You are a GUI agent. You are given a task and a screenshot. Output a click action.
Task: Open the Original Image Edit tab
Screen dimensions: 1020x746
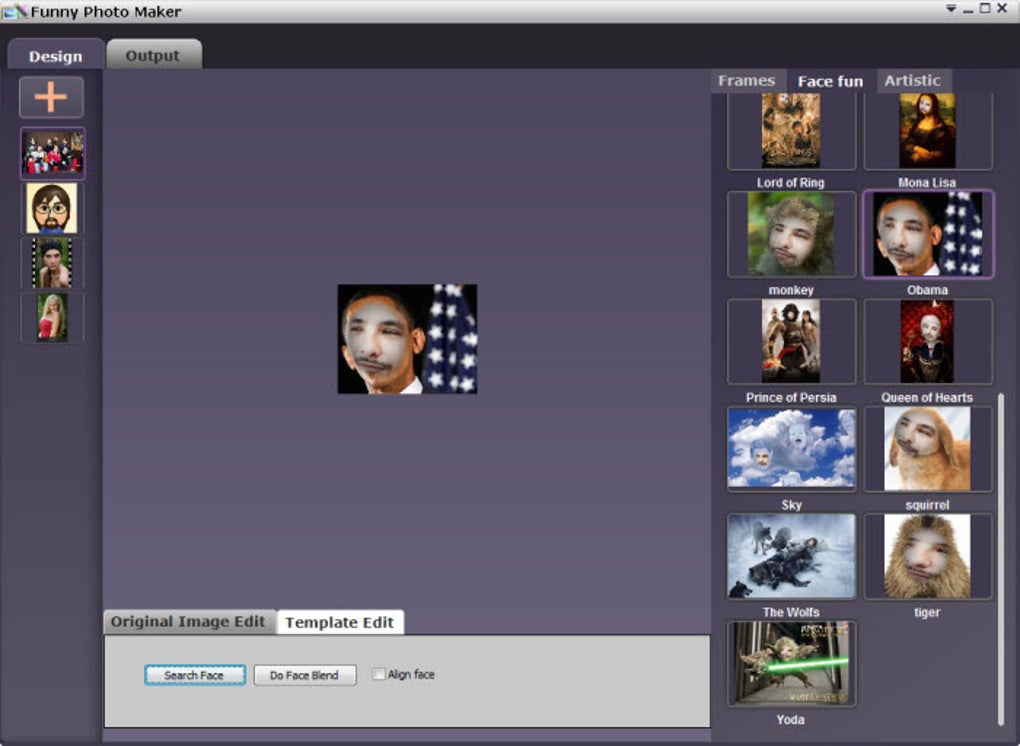pyautogui.click(x=188, y=622)
